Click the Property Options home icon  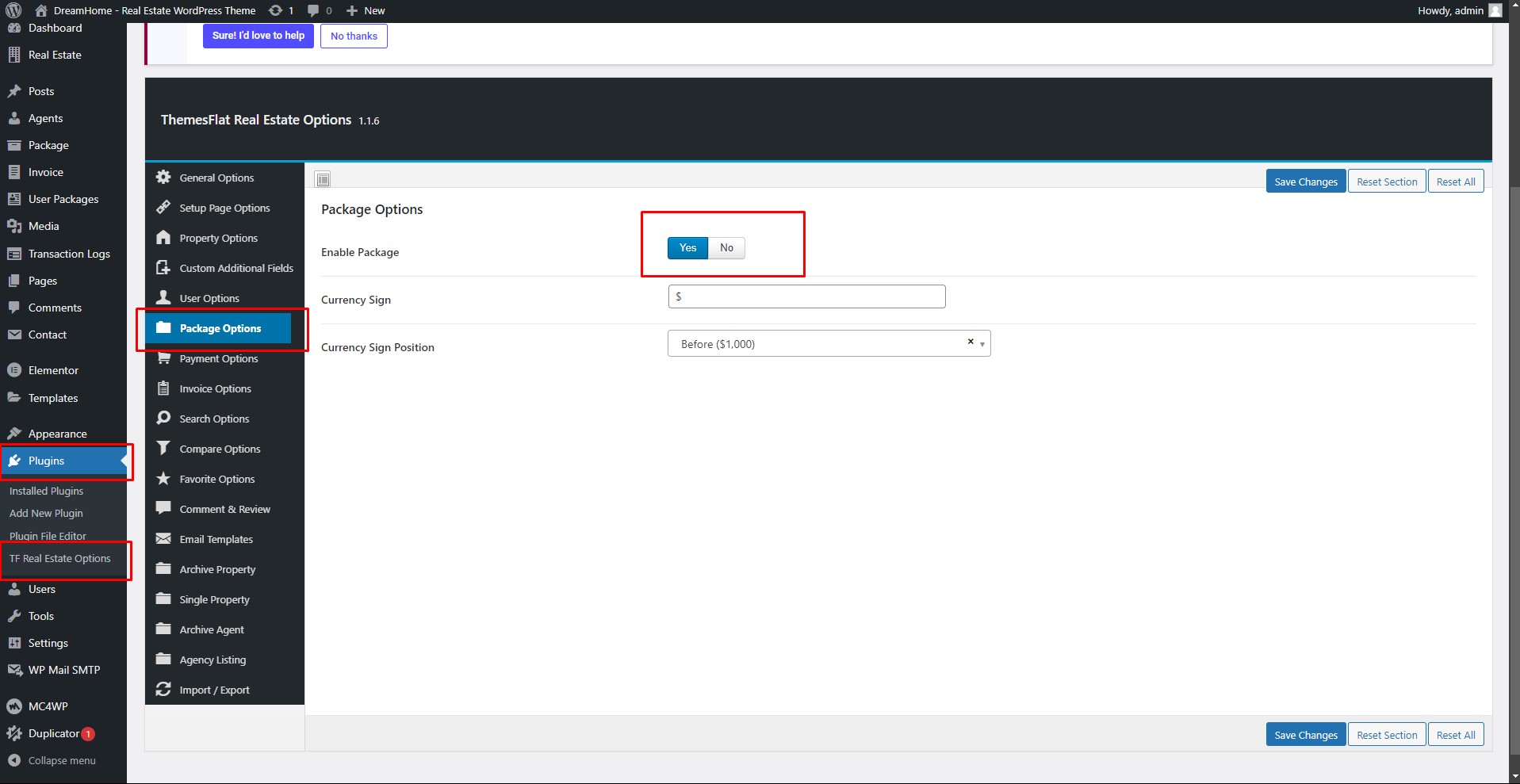(163, 237)
